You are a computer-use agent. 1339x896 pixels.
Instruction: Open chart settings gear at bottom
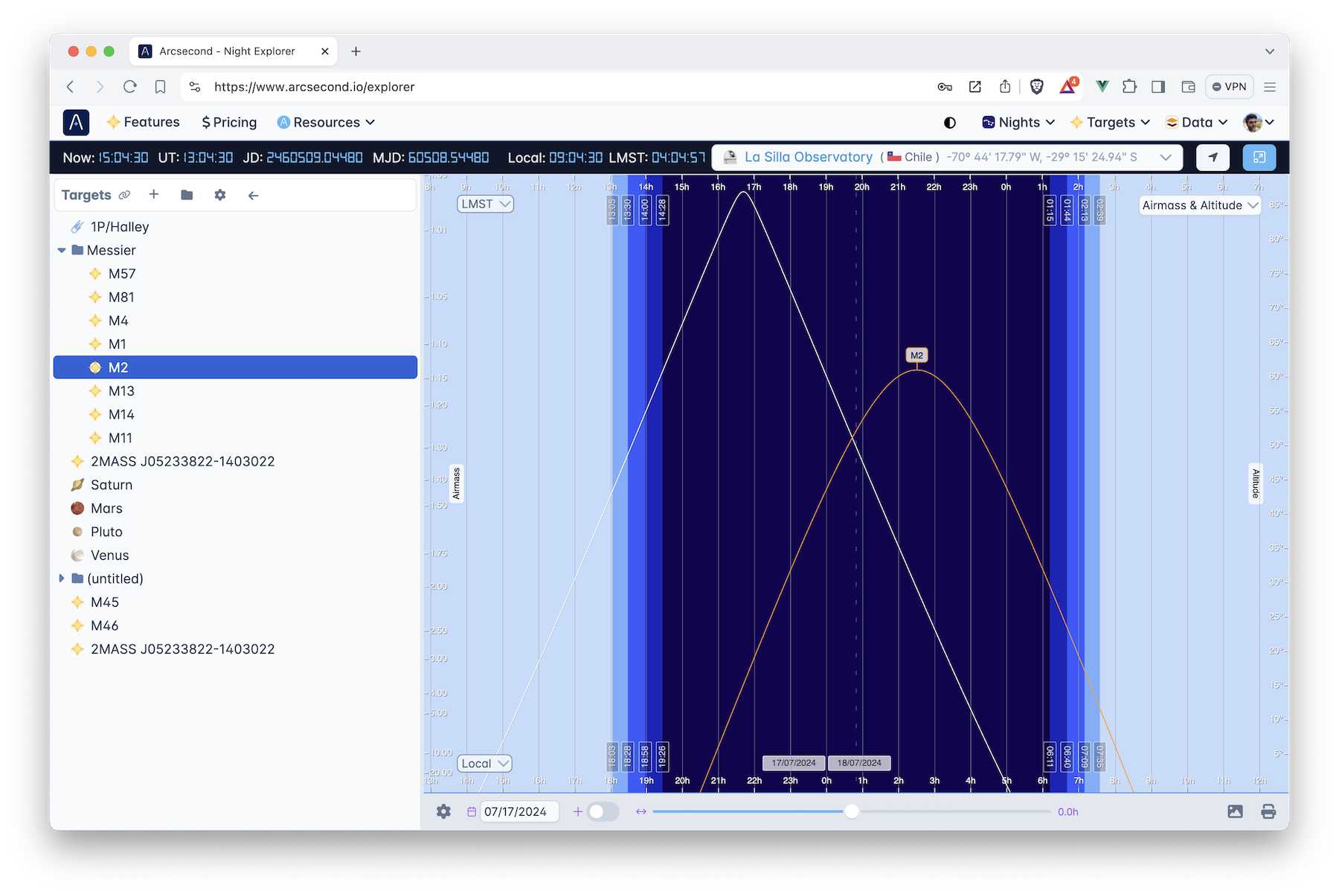coord(443,811)
